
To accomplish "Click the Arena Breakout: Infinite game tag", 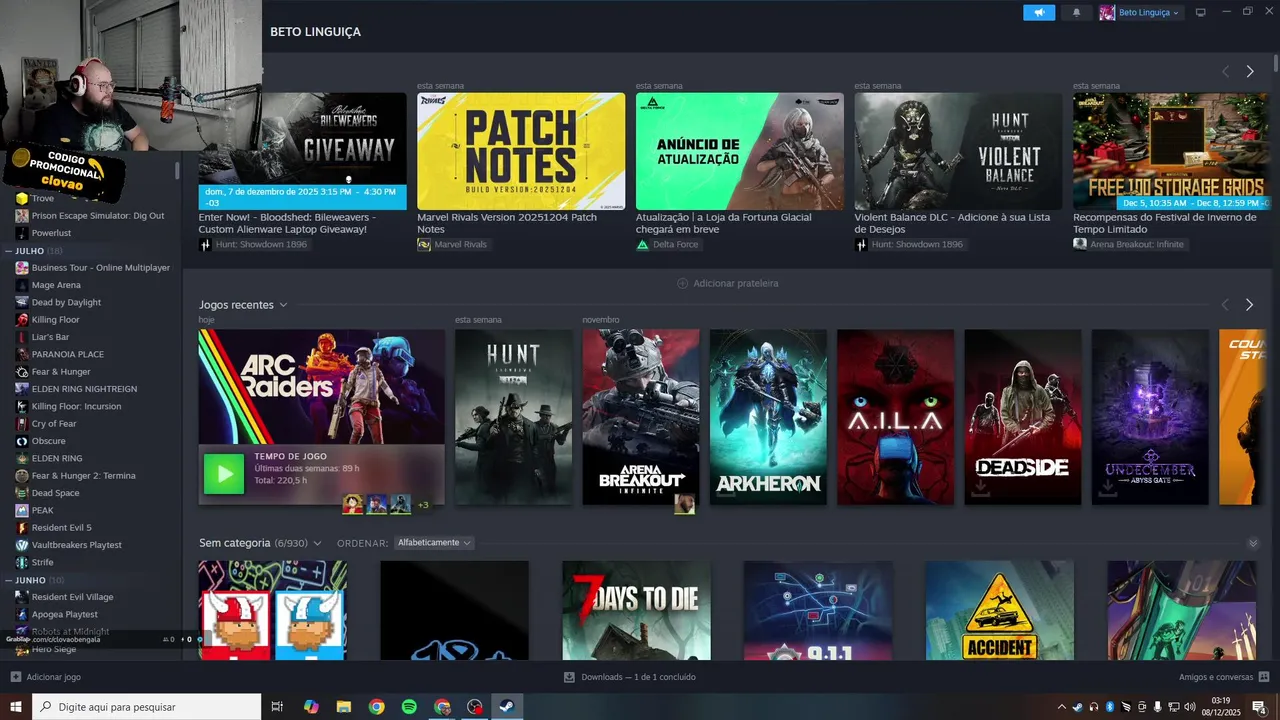I will (1129, 245).
